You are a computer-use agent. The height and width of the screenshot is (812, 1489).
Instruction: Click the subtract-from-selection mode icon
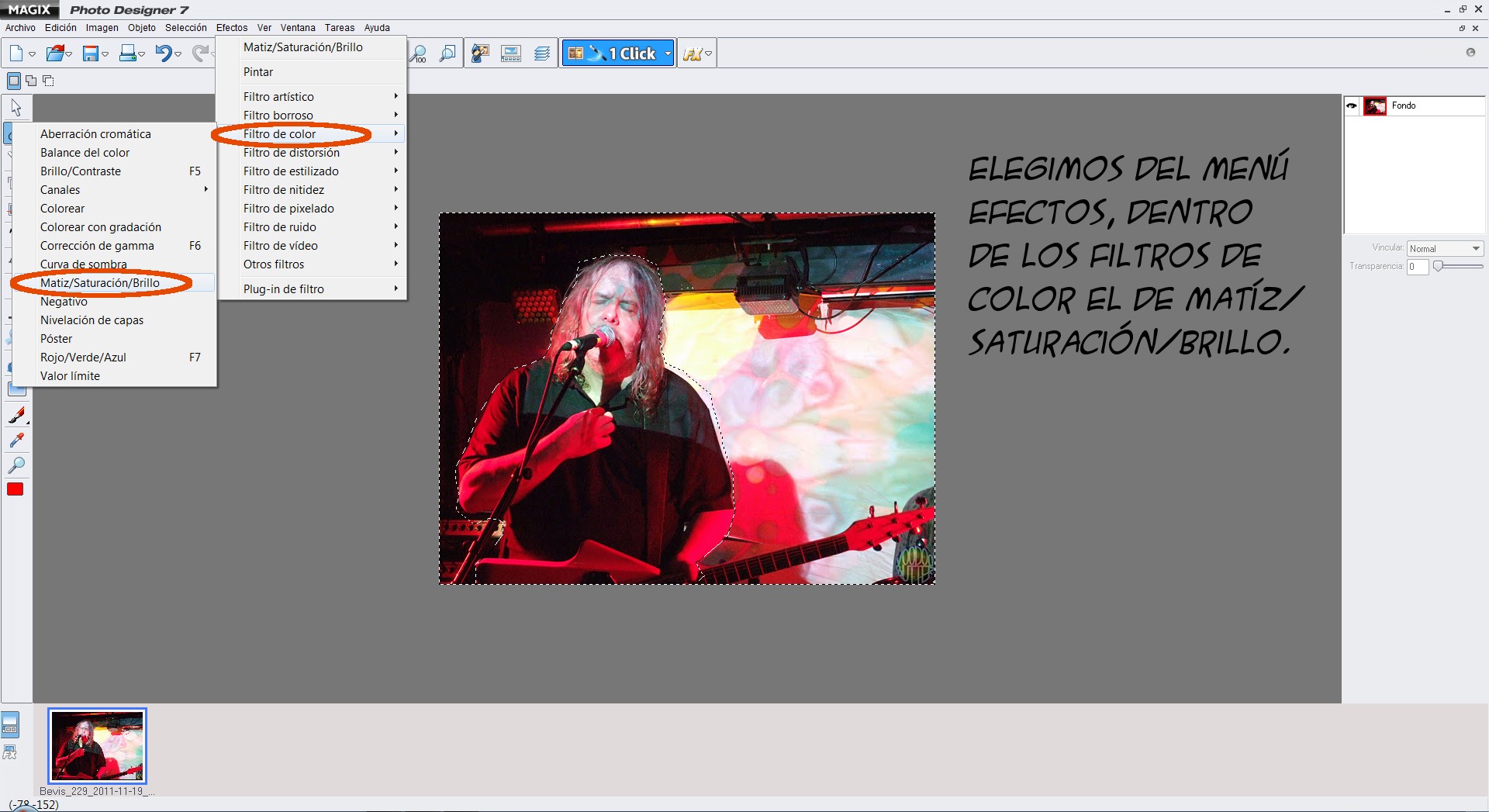click(x=48, y=81)
